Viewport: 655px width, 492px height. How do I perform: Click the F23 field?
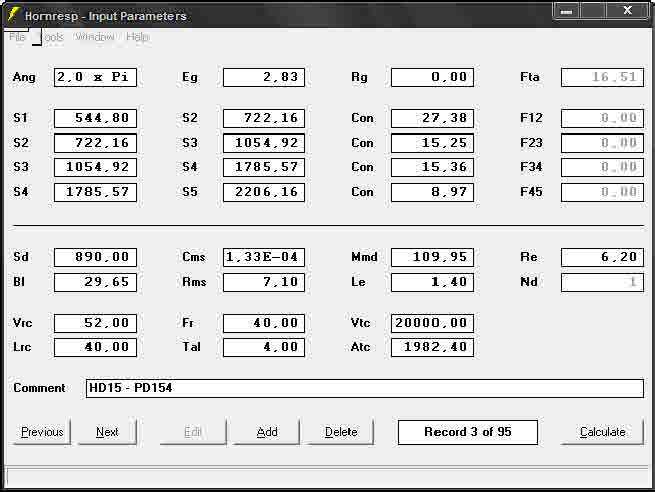click(602, 143)
